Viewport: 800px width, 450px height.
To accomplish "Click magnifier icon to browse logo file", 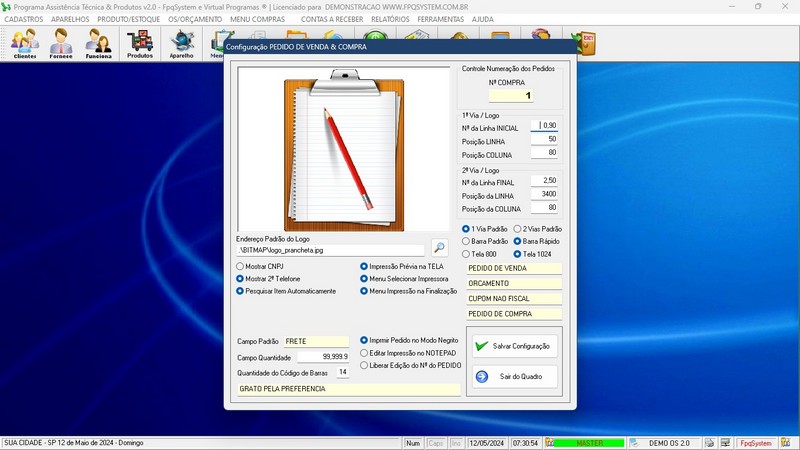I will click(x=439, y=248).
